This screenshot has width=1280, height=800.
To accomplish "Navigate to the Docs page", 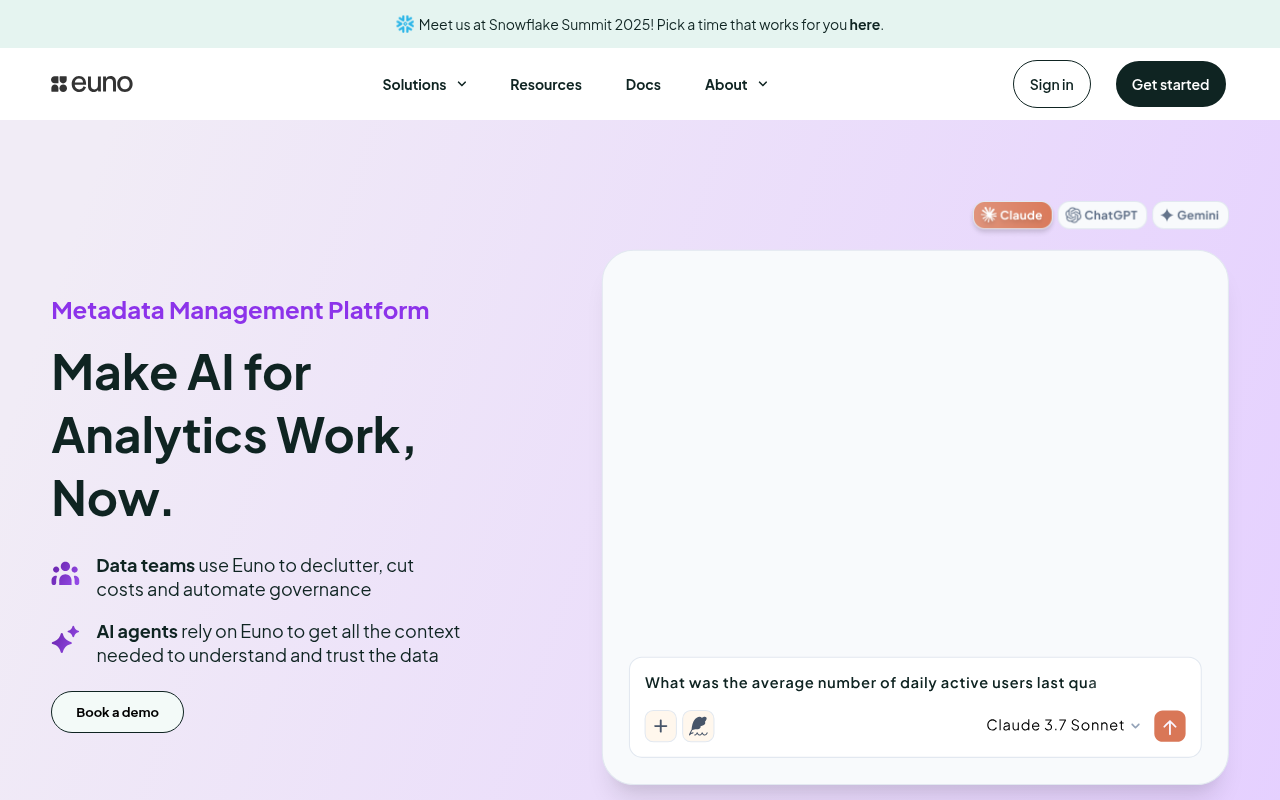I will pos(643,84).
